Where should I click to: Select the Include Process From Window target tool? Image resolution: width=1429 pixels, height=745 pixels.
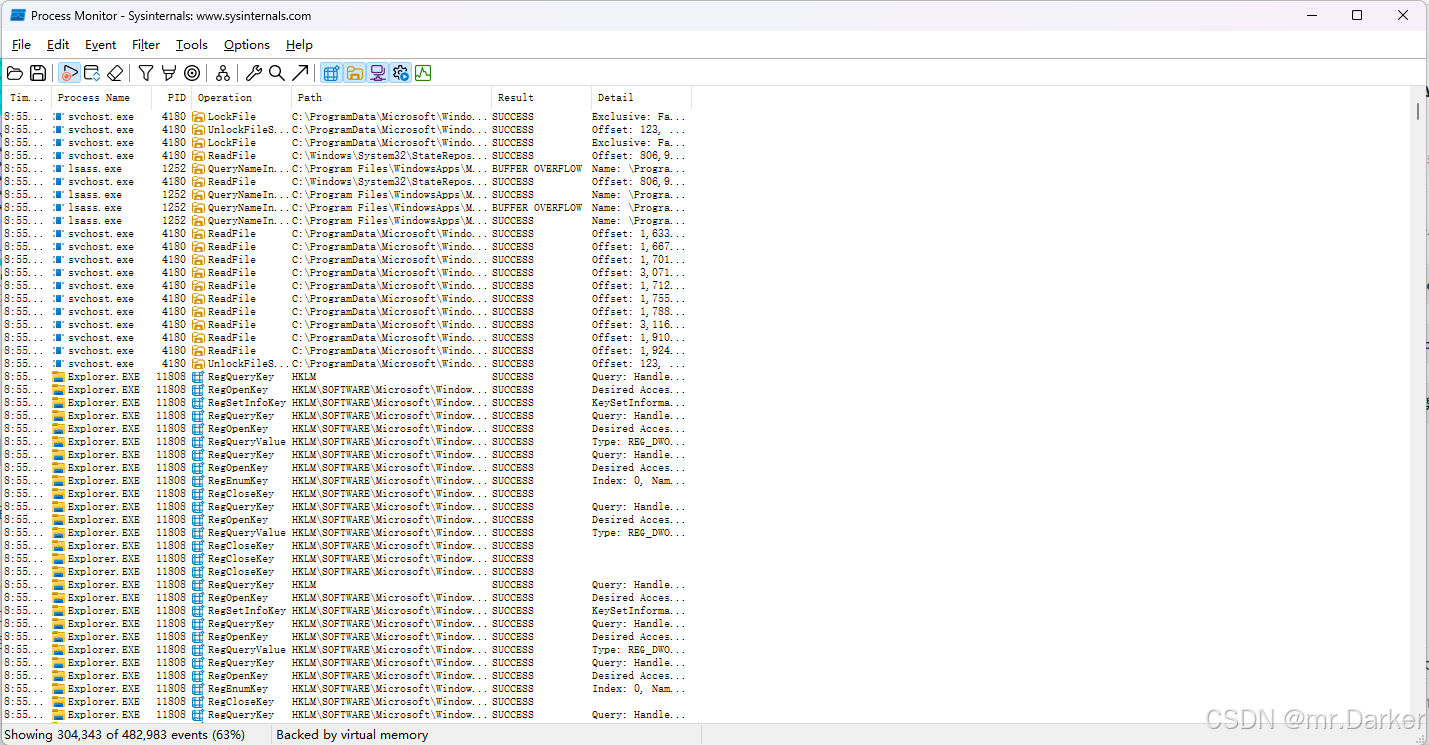click(x=192, y=72)
